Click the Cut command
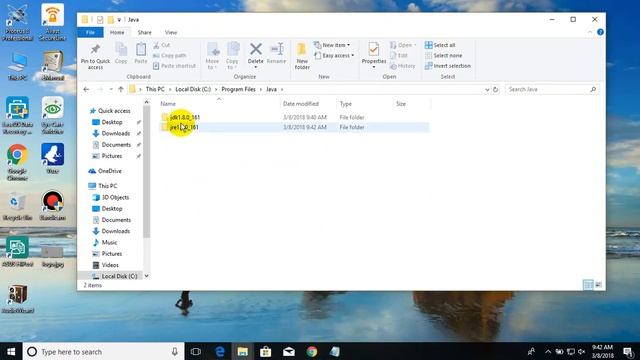 [x=162, y=45]
